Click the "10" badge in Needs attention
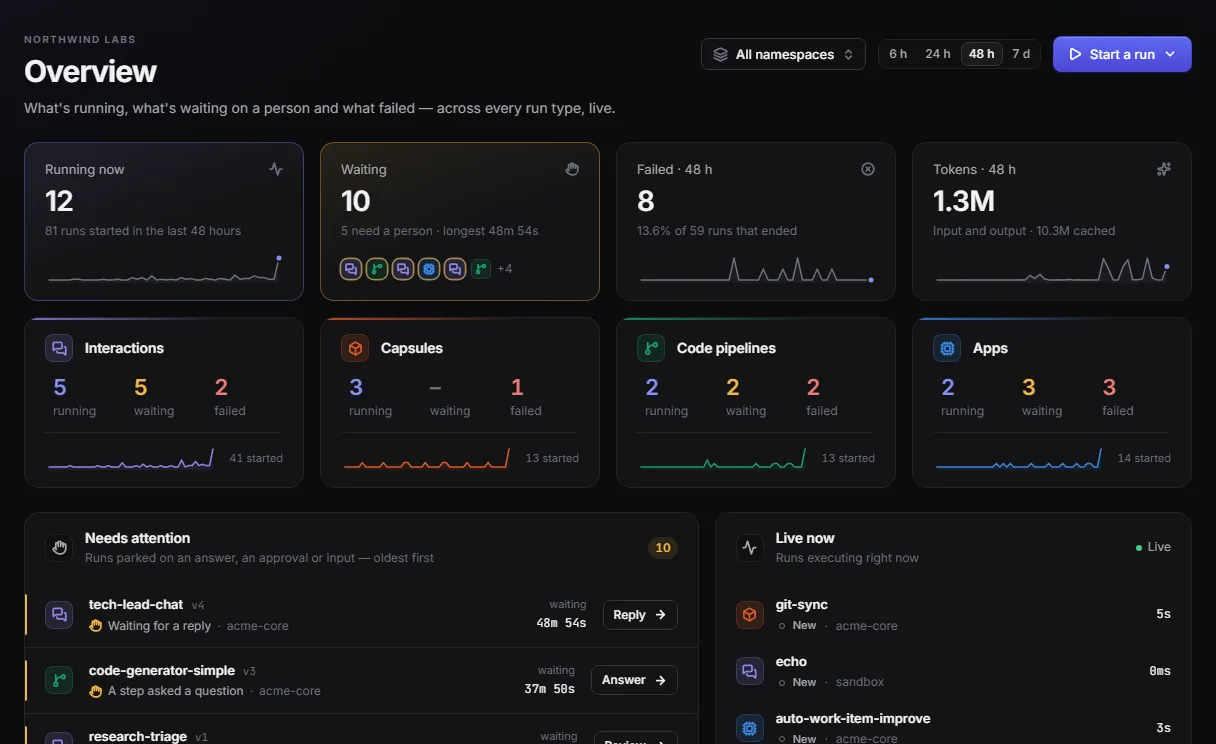This screenshot has width=1216, height=744. (x=663, y=547)
